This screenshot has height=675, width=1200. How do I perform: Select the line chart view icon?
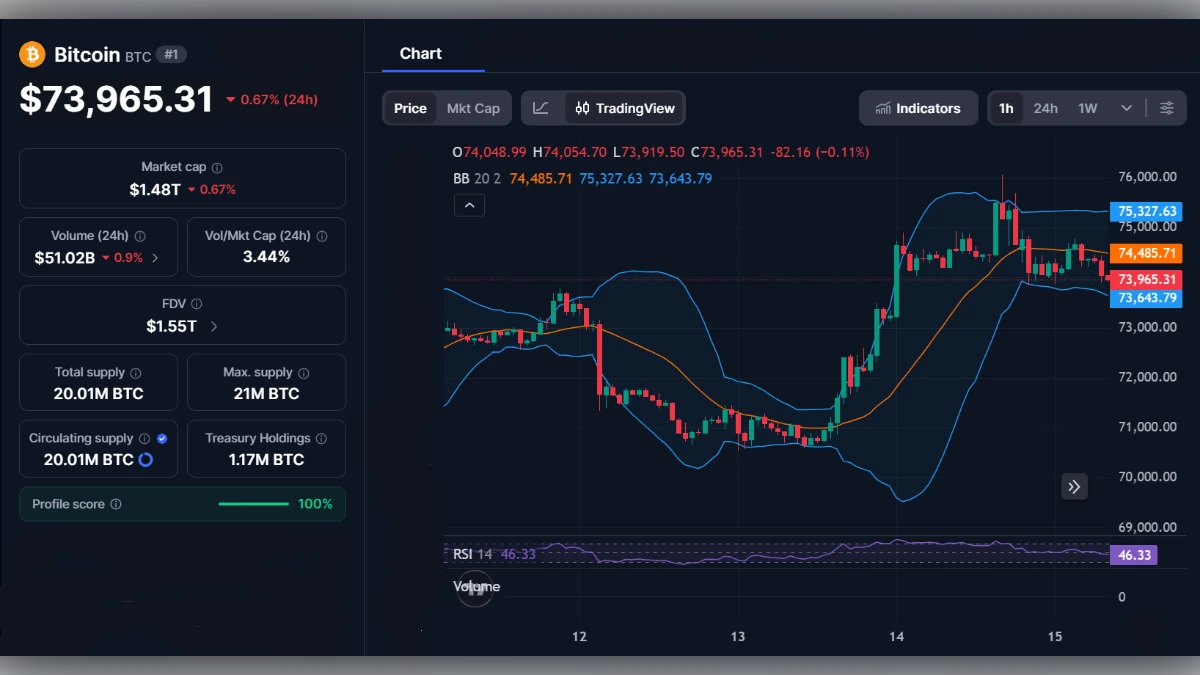coord(541,107)
